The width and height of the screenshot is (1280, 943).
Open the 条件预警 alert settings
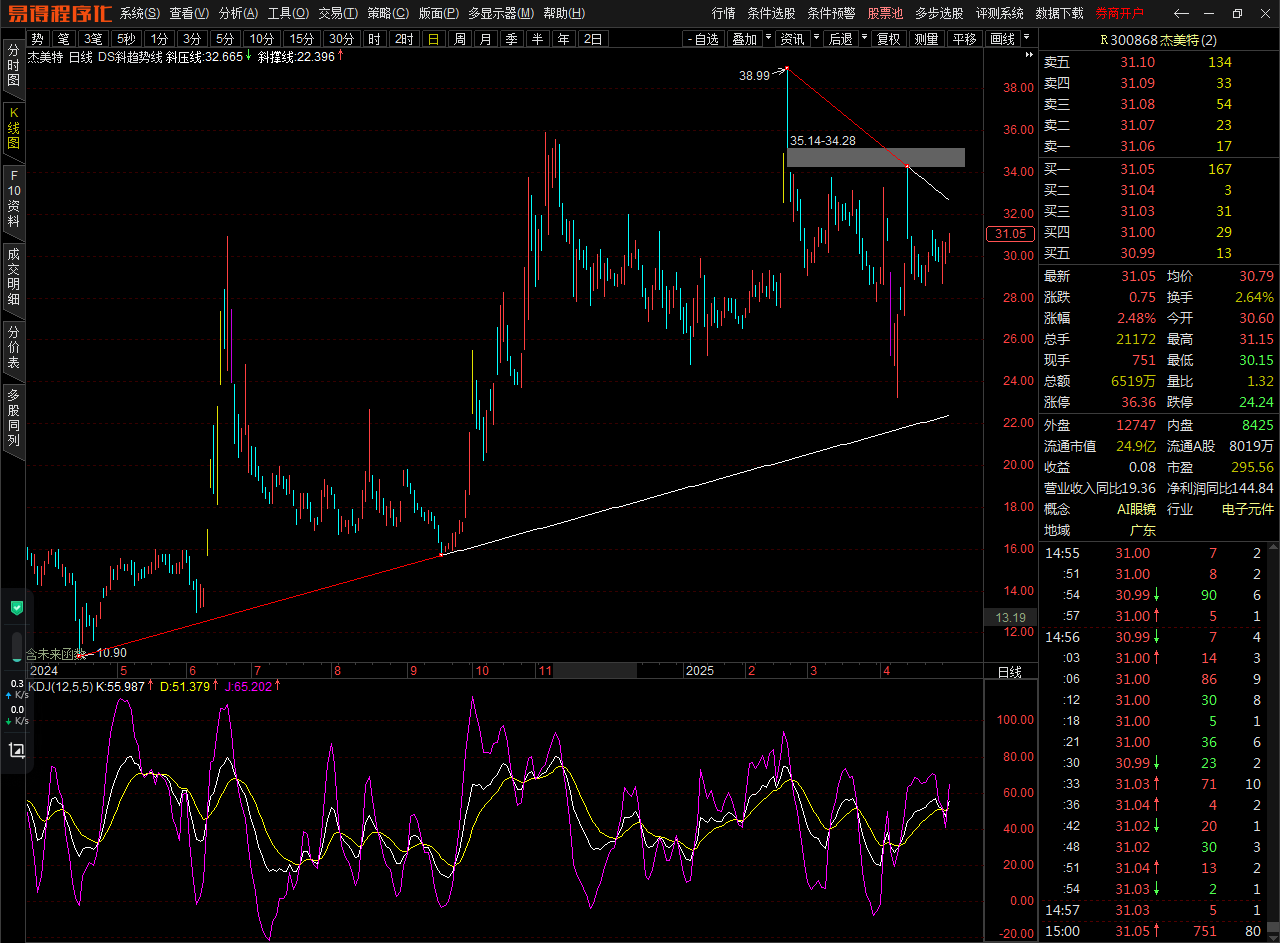point(831,13)
